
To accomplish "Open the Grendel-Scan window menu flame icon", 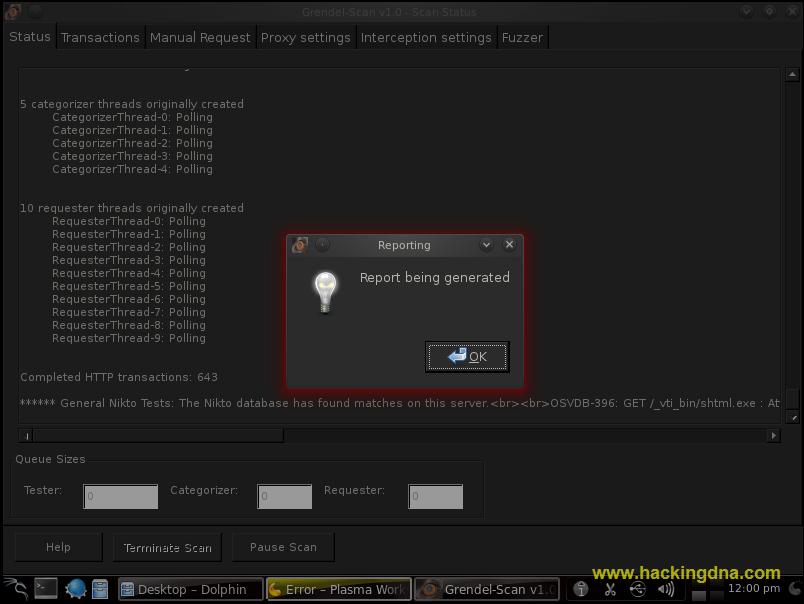I will click(x=12, y=12).
